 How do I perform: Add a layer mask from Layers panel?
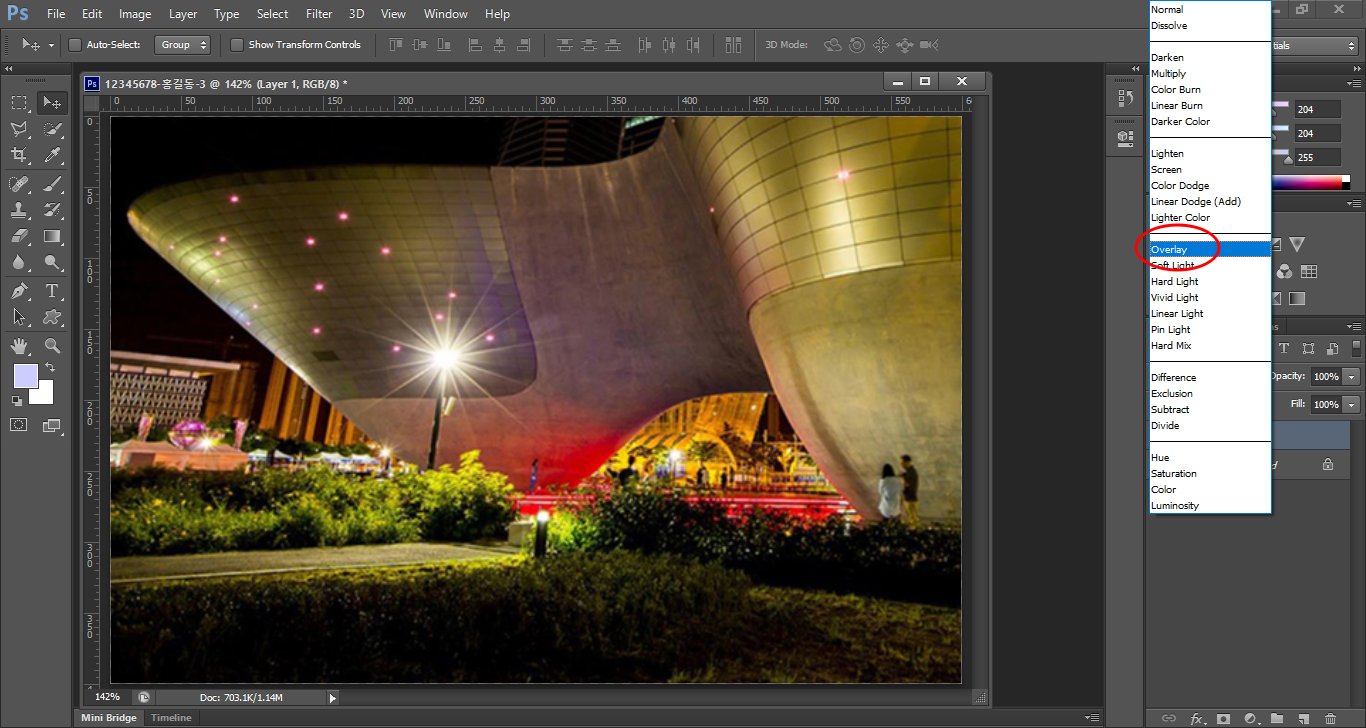coord(1222,718)
